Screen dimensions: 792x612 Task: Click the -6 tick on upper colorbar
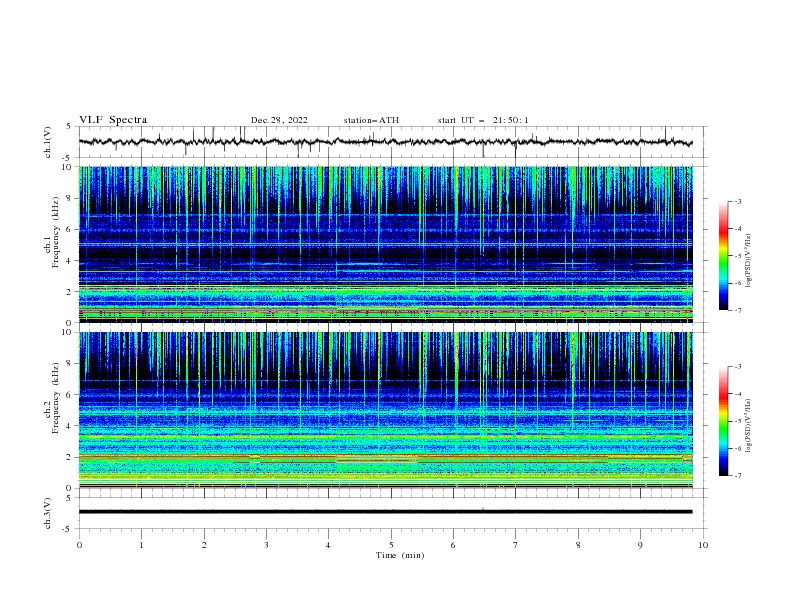pyautogui.click(x=738, y=283)
